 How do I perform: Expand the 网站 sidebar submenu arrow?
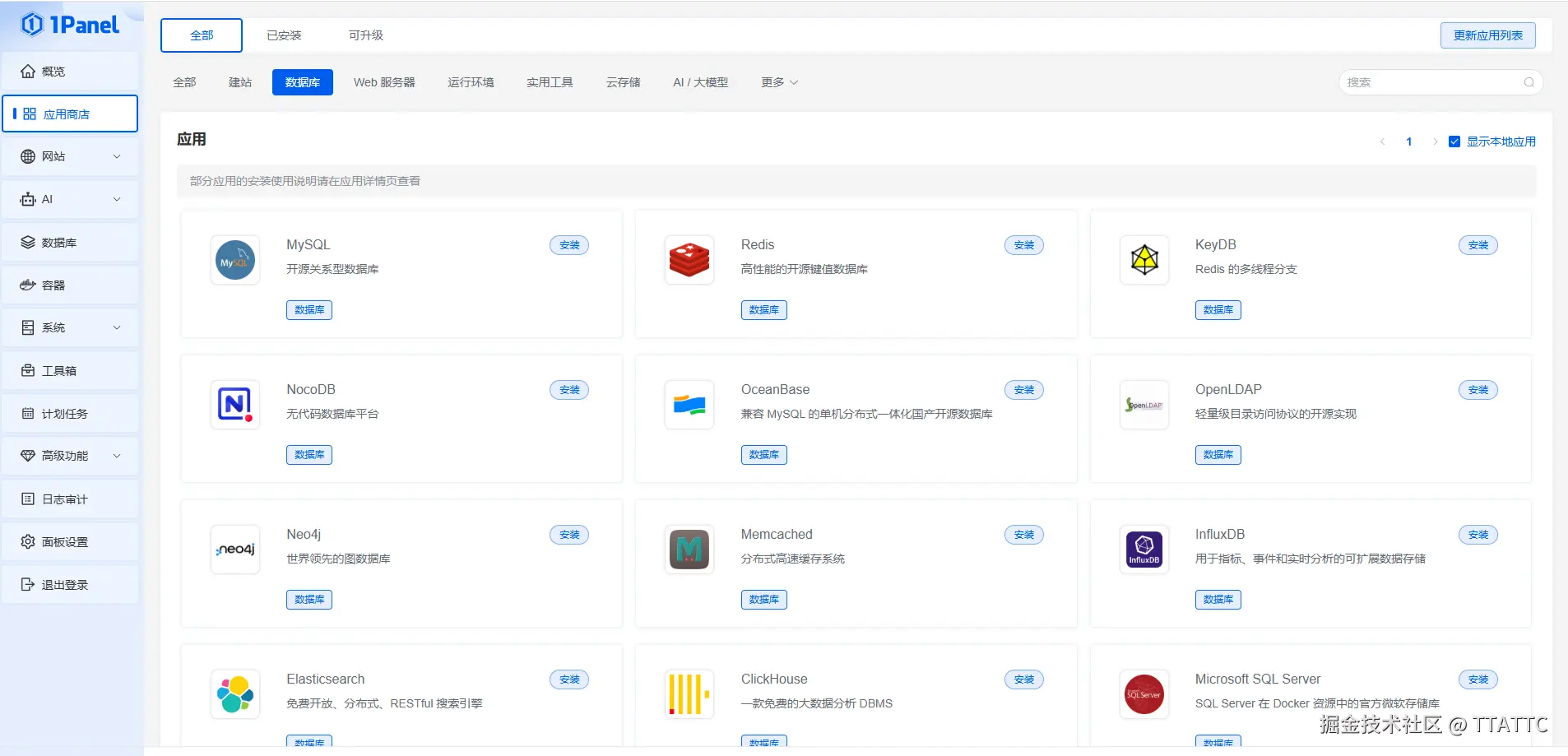pos(117,156)
